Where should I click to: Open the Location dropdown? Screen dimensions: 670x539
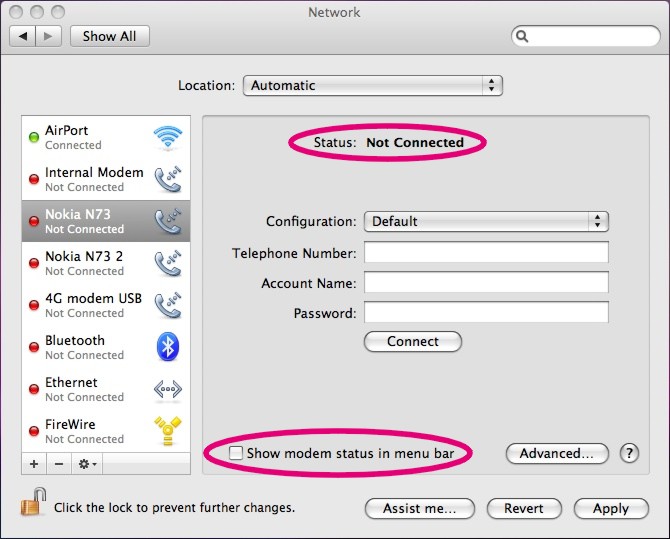coord(373,85)
